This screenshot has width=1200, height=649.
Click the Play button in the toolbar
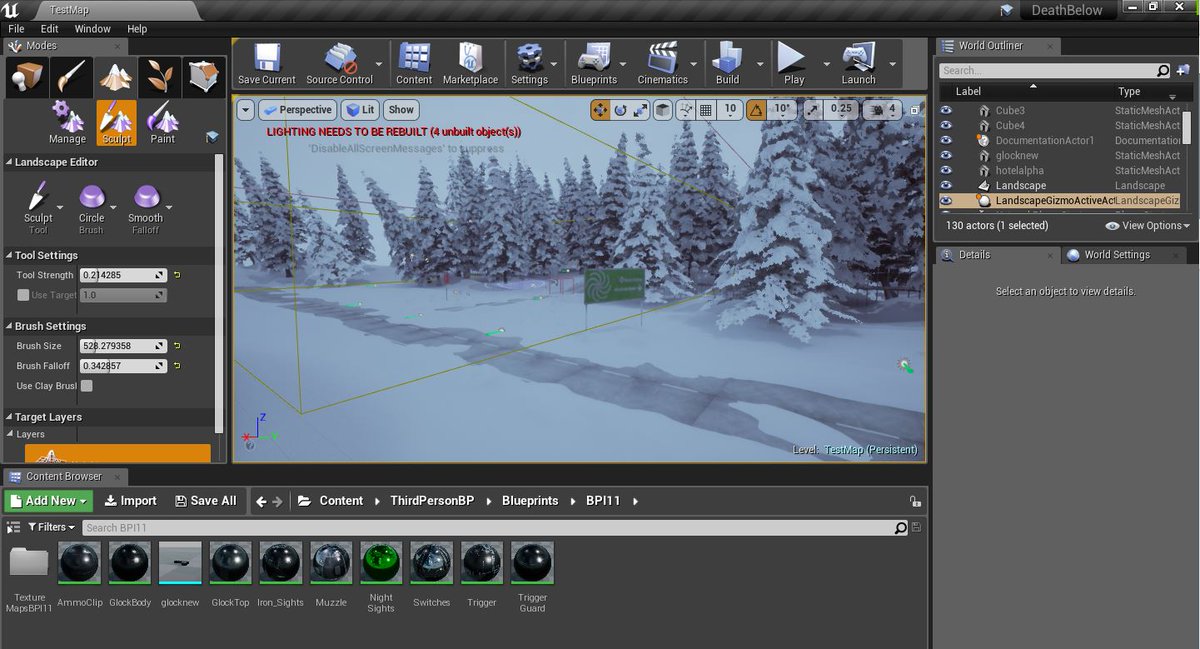point(793,64)
